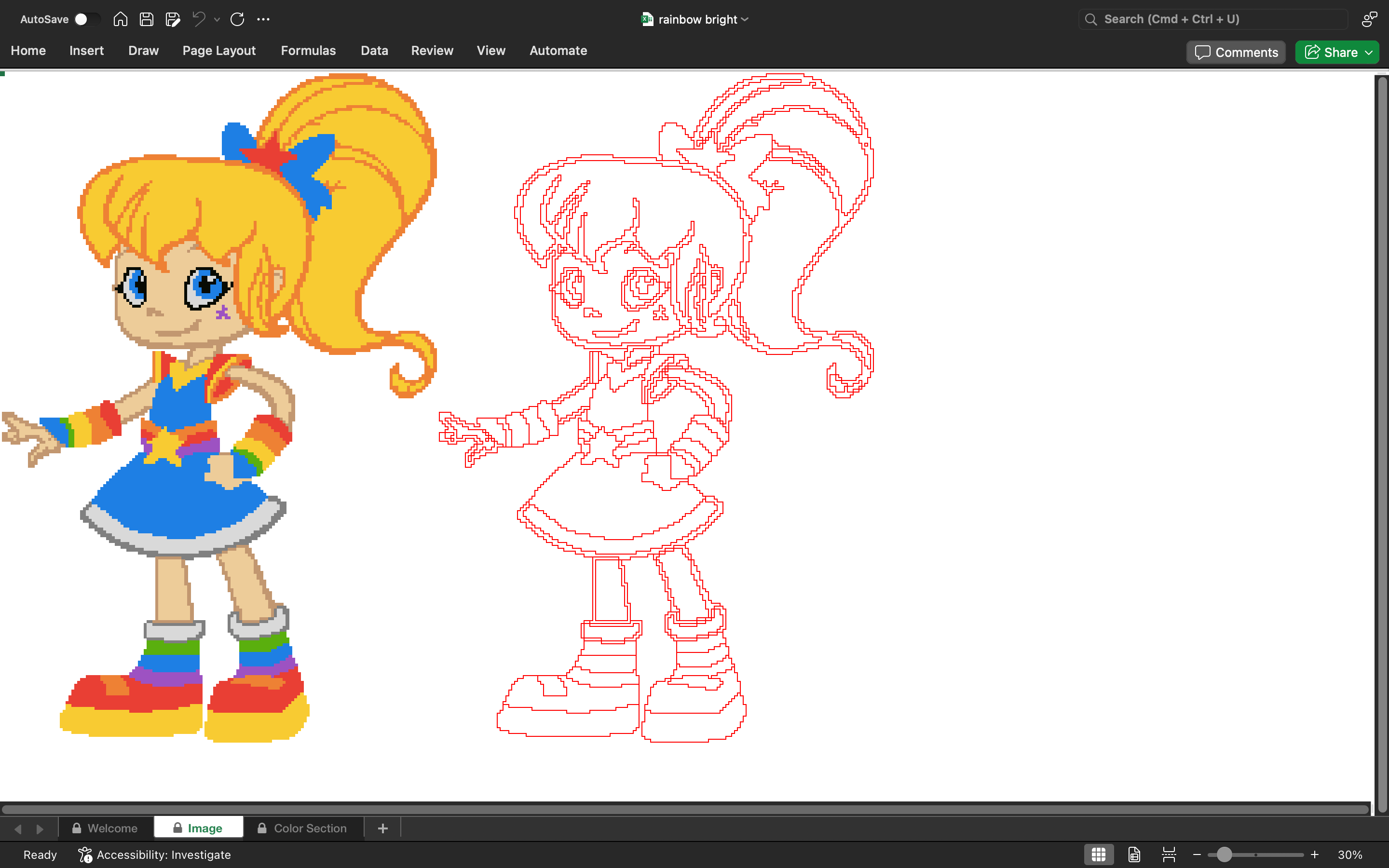Viewport: 1389px width, 868px height.
Task: Open the View ribbon tab
Action: click(x=491, y=51)
